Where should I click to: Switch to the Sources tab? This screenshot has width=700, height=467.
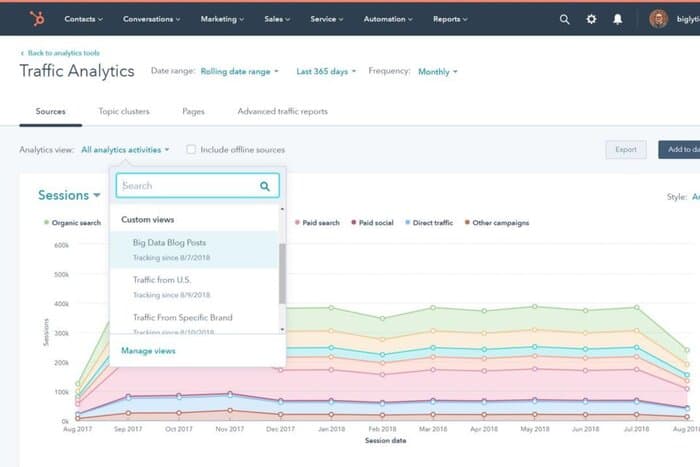pyautogui.click(x=50, y=112)
